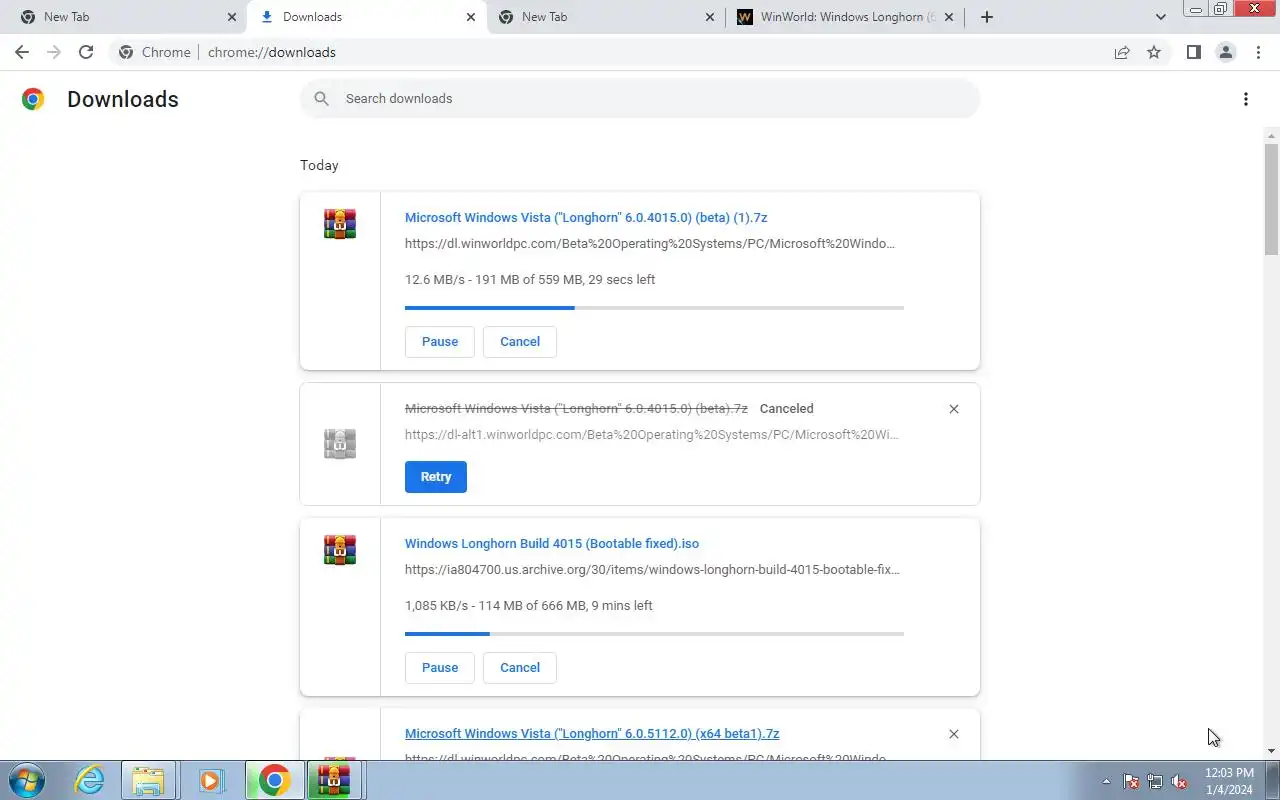1280x800 pixels.
Task: Click the Chrome taskbar icon
Action: (274, 780)
